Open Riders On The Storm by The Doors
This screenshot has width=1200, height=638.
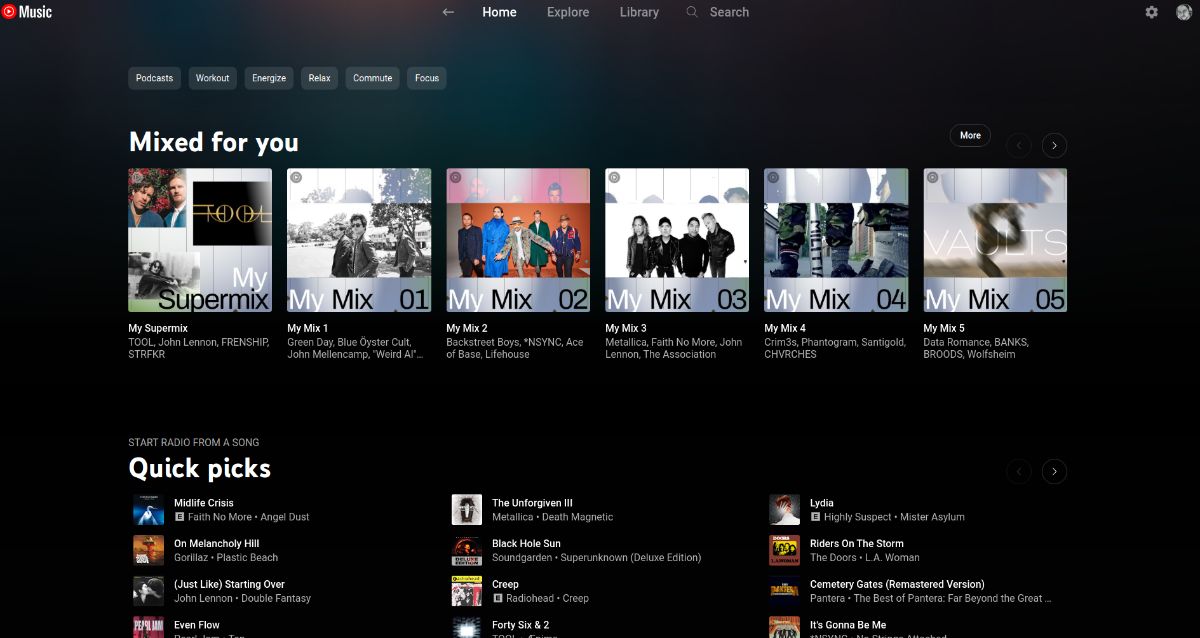point(857,543)
